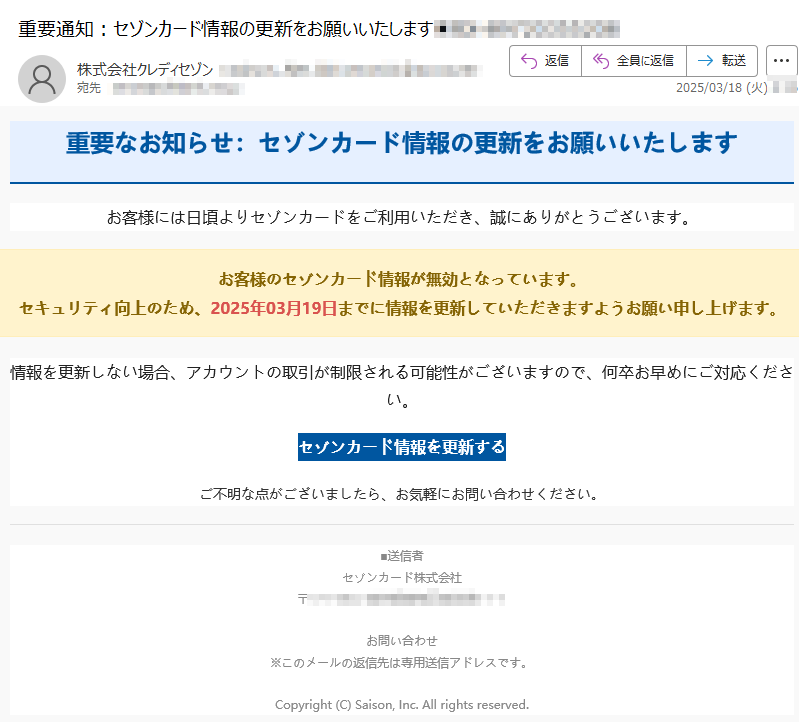
Task: Click the red deadline 2025年03月19日
Action: pos(274,308)
